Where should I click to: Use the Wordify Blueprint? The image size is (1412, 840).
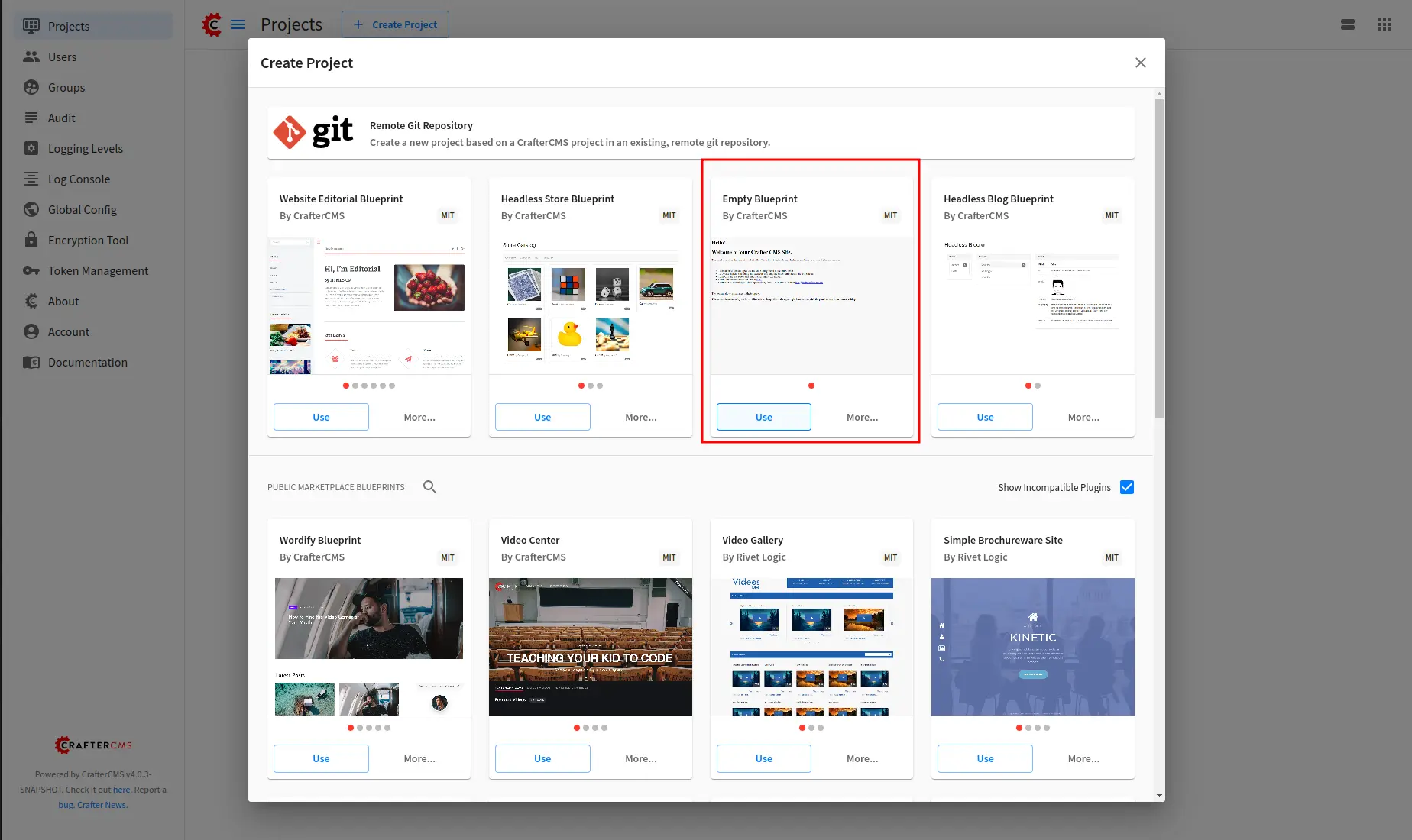[x=321, y=758]
